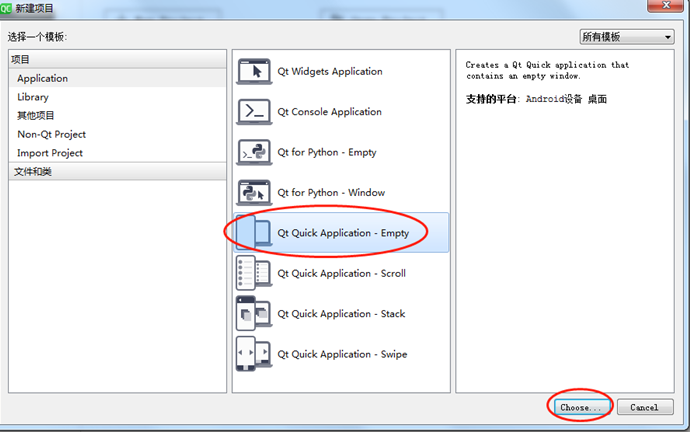Click the Qt Quick Application Scroll icon
The height and width of the screenshot is (433, 692).
tap(254, 273)
